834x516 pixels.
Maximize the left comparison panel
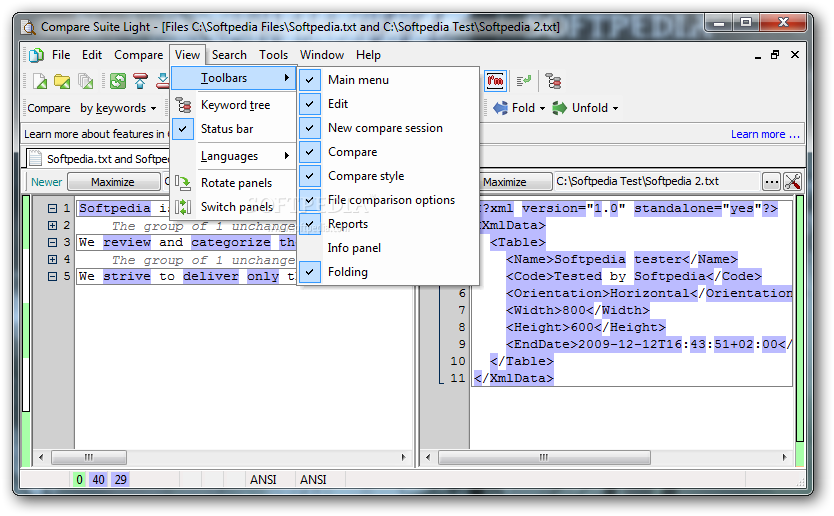[113, 182]
